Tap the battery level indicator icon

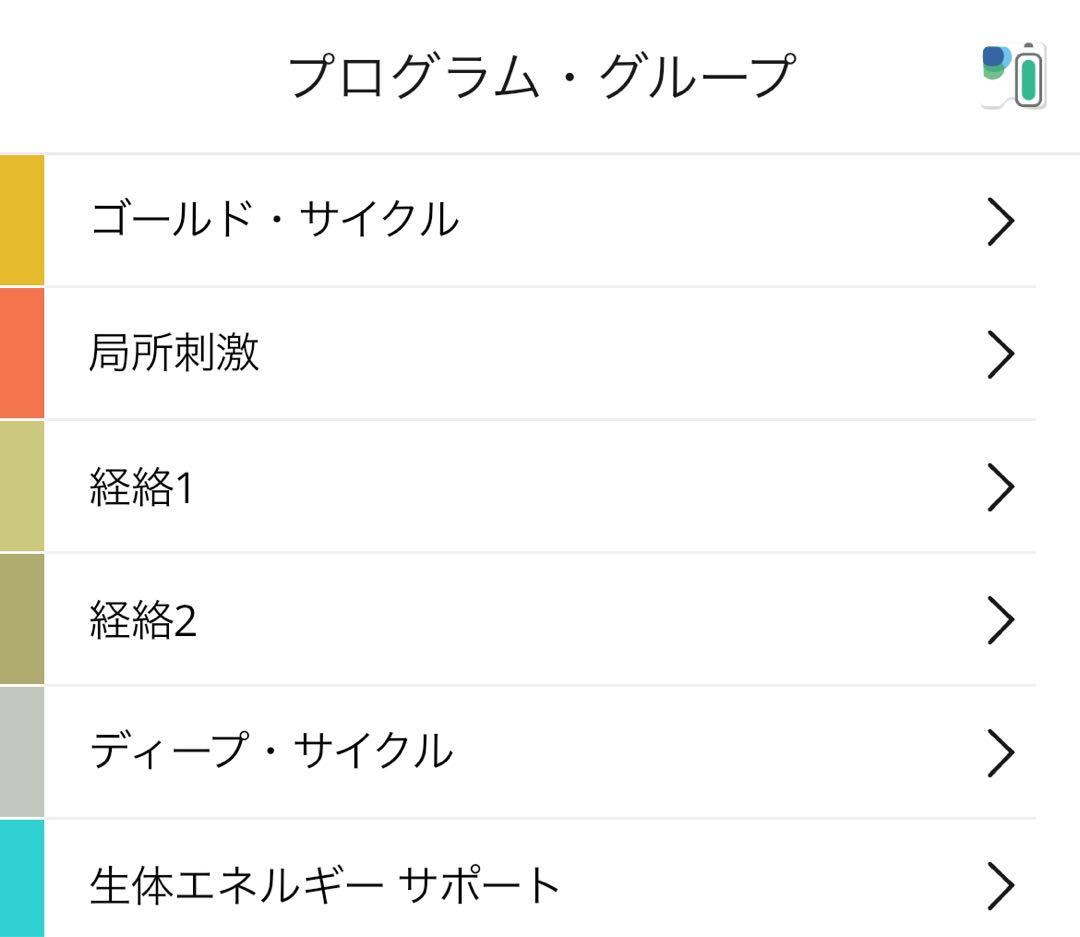1030,75
